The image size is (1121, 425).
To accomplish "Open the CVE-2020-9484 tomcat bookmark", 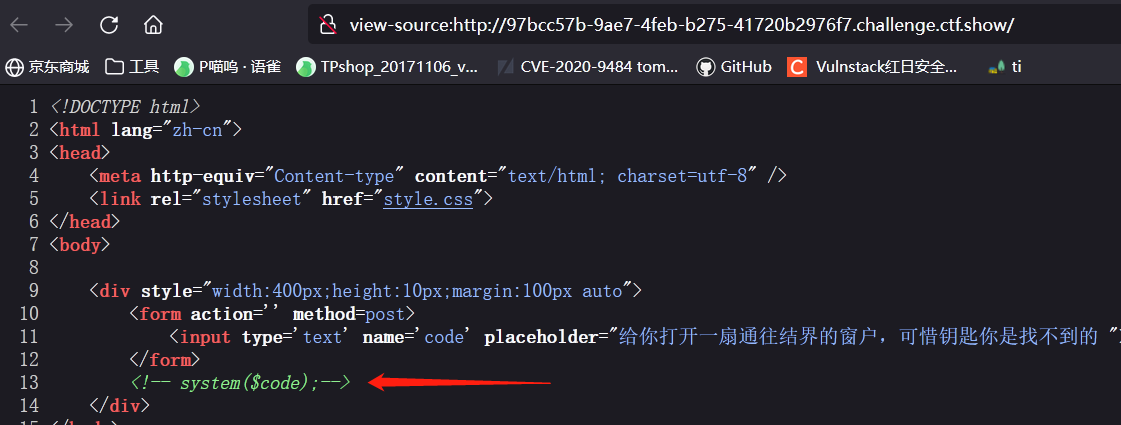I will point(587,67).
